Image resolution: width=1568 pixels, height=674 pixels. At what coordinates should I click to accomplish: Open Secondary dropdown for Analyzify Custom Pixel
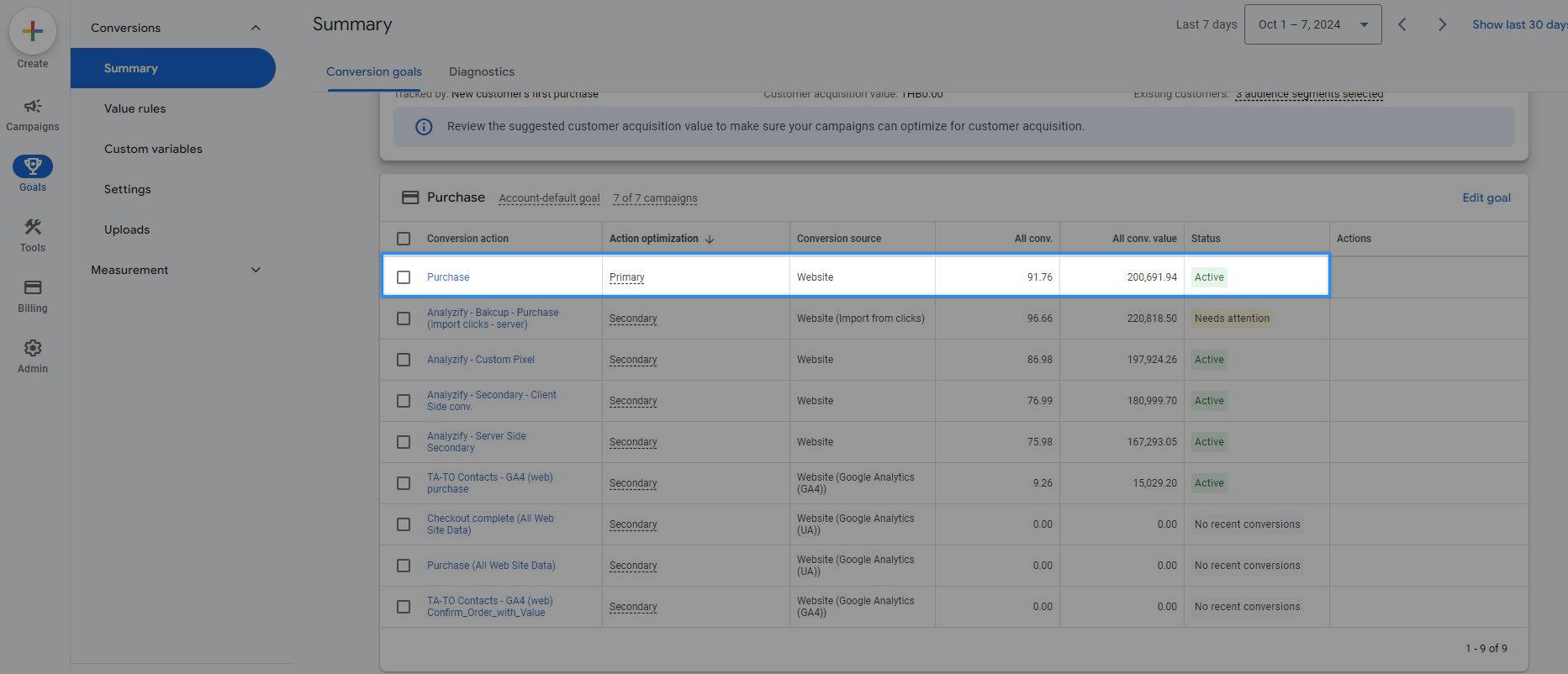click(633, 360)
